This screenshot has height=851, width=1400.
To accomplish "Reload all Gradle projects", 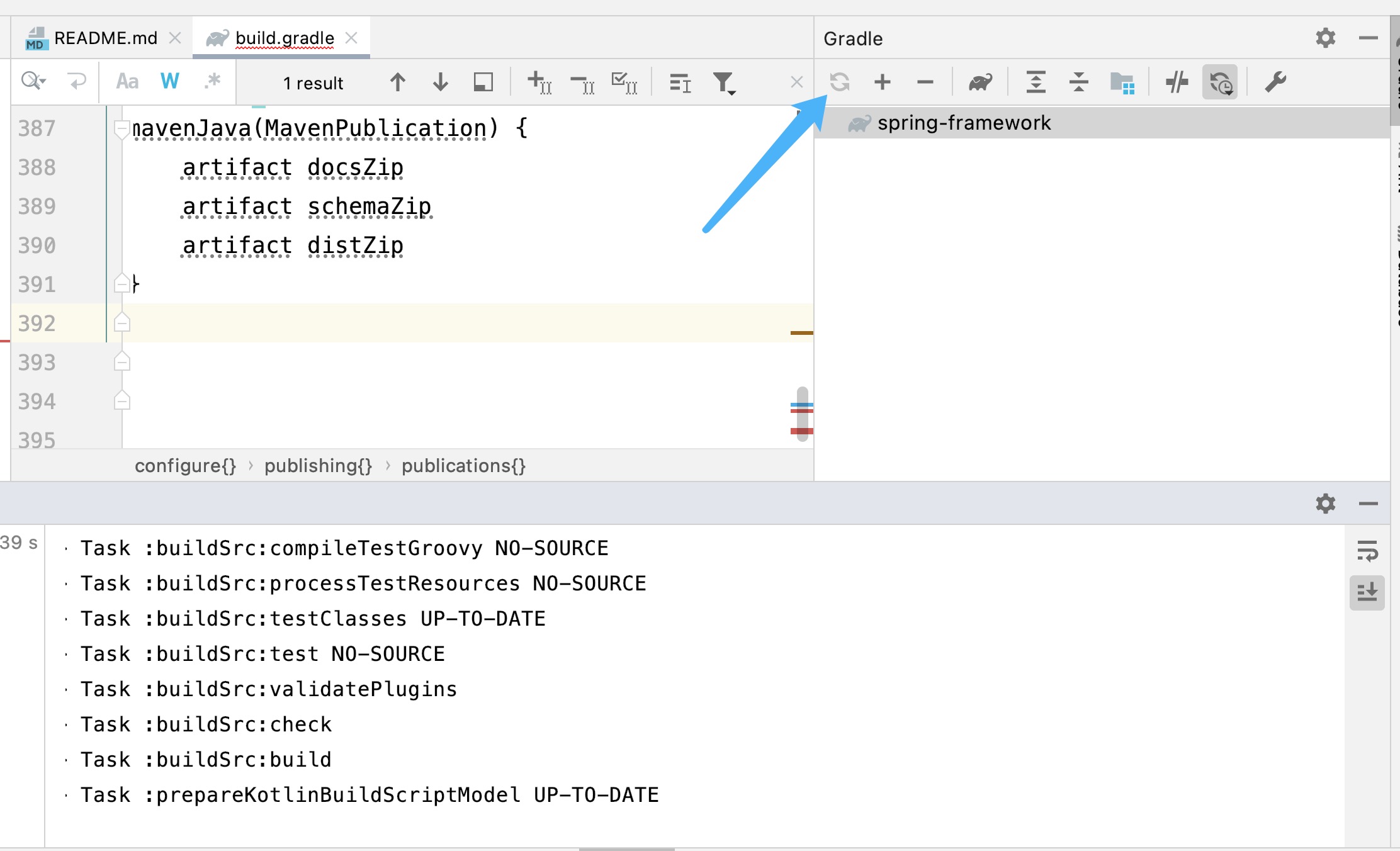I will pyautogui.click(x=840, y=82).
